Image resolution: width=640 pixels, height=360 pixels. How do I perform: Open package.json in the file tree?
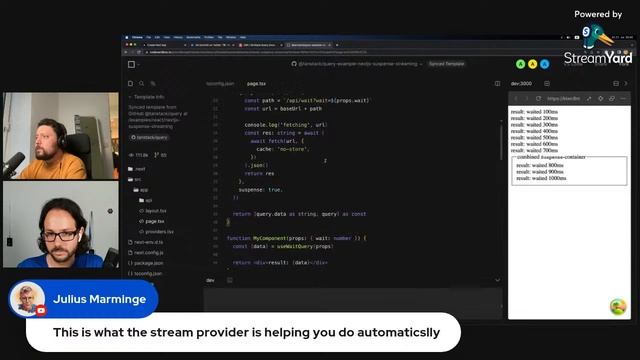pos(146,263)
